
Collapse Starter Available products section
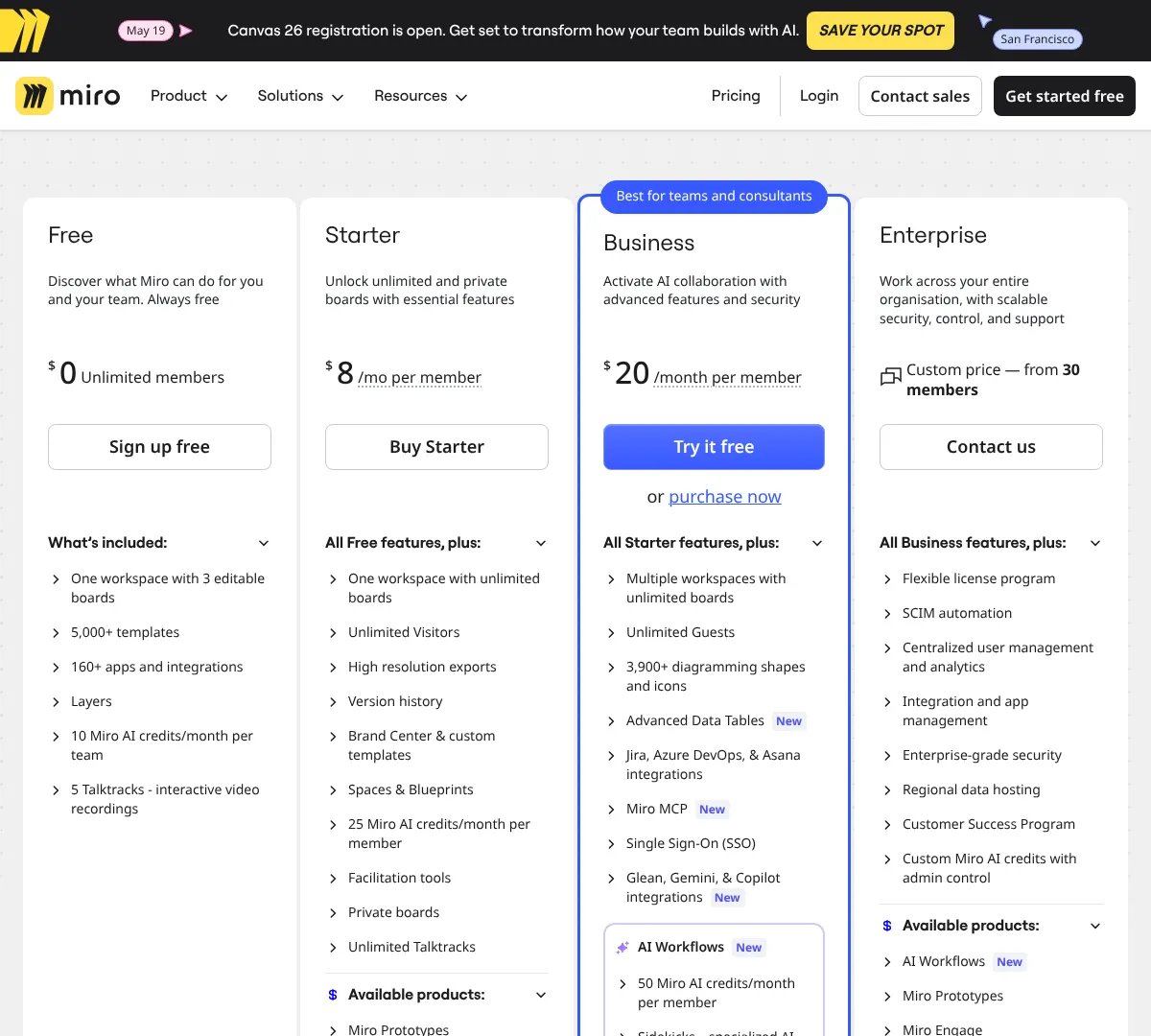point(436,995)
